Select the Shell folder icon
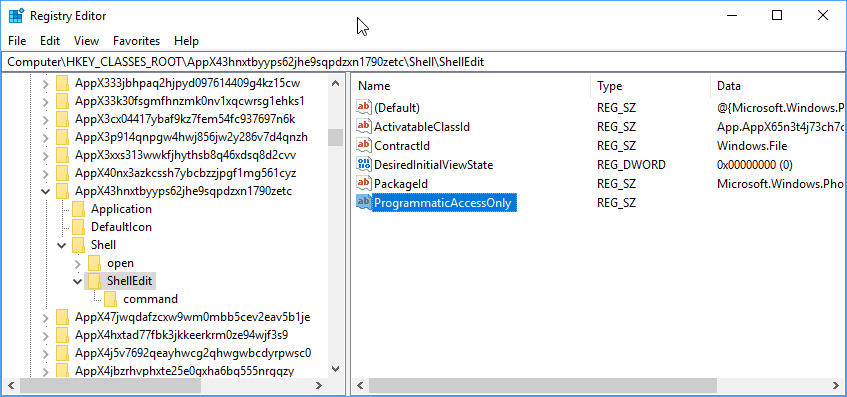Image resolution: width=847 pixels, height=397 pixels. pyautogui.click(x=78, y=245)
